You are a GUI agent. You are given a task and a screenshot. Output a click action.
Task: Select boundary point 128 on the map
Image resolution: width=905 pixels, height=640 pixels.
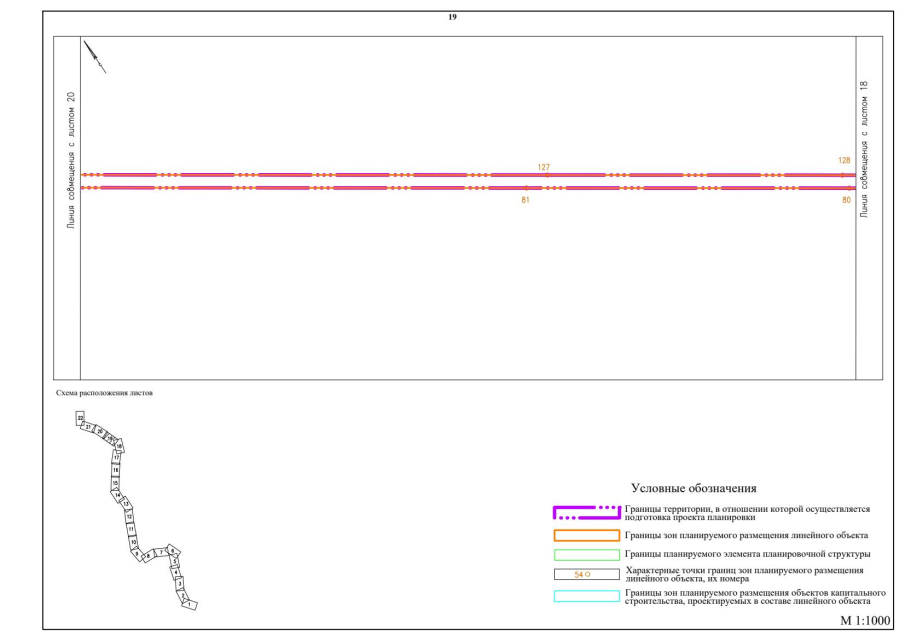(x=843, y=175)
